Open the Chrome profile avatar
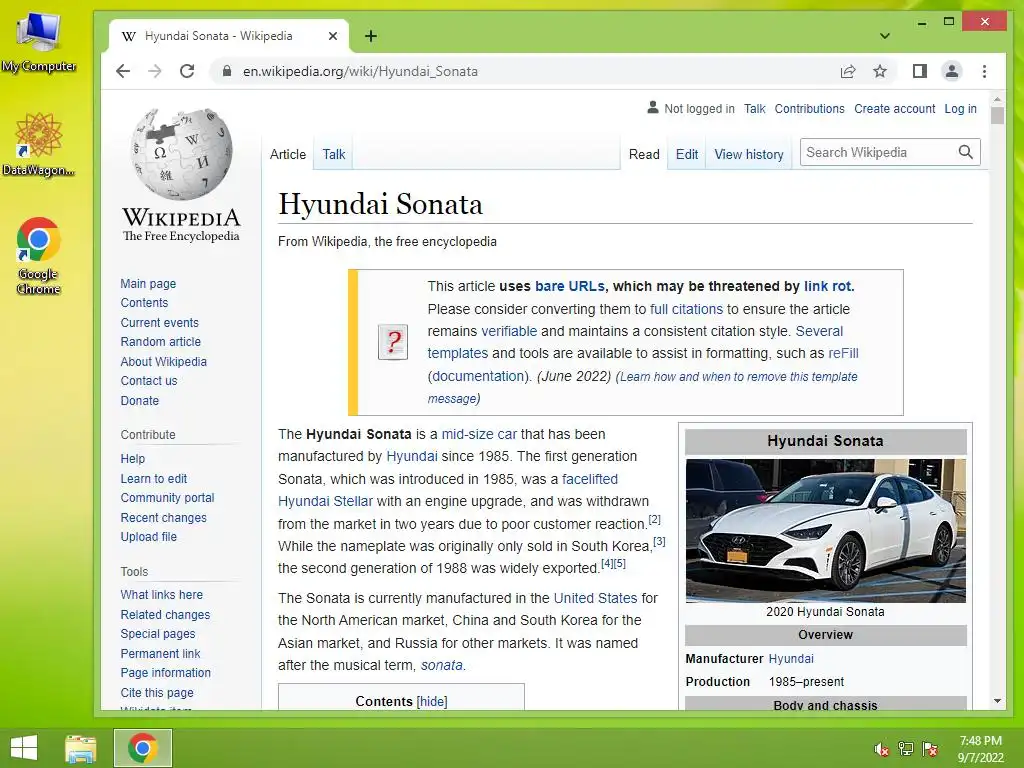The height and width of the screenshot is (768, 1024). click(x=952, y=71)
